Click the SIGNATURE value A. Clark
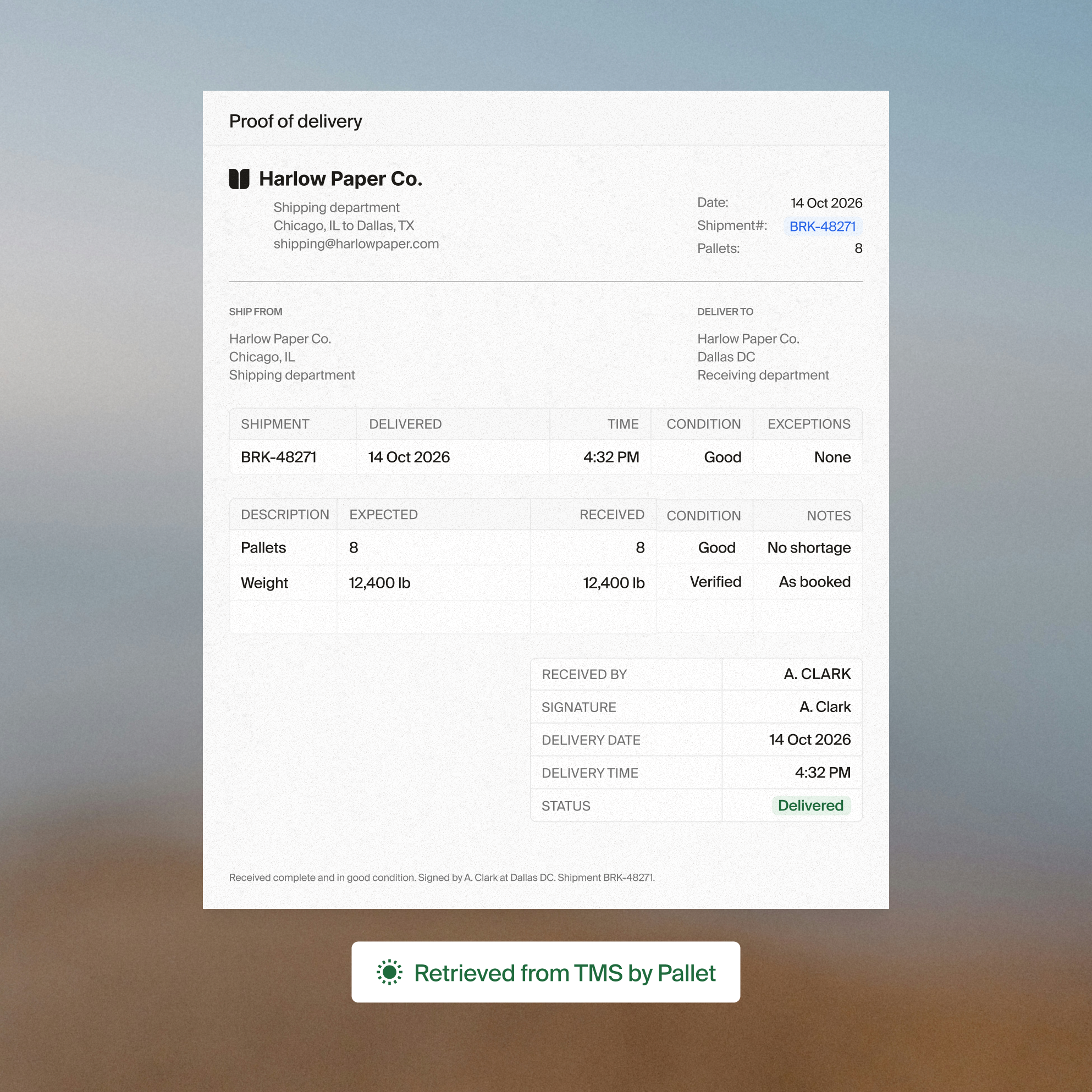Image resolution: width=1092 pixels, height=1092 pixels. [825, 707]
